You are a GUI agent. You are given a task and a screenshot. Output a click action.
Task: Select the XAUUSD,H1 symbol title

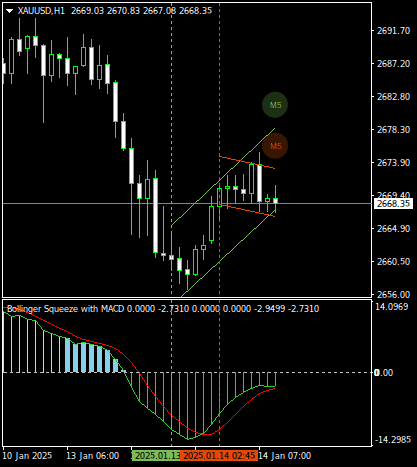(41, 11)
